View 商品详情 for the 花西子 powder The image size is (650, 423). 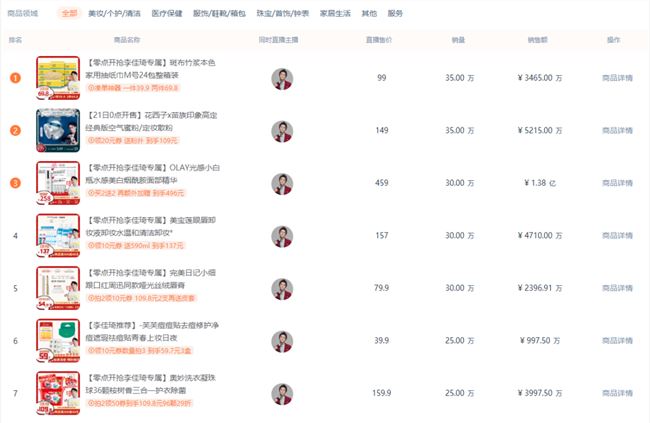(x=617, y=130)
